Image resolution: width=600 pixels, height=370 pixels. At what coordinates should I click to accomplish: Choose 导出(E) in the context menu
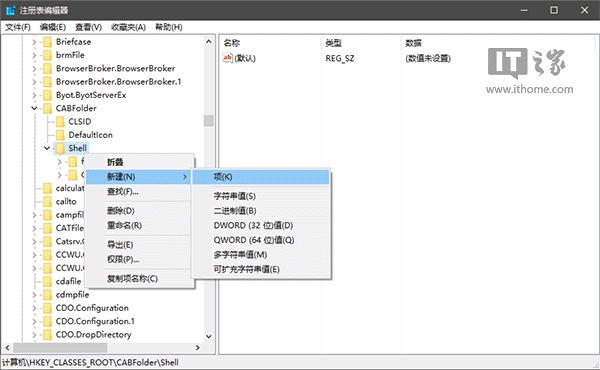point(138,245)
